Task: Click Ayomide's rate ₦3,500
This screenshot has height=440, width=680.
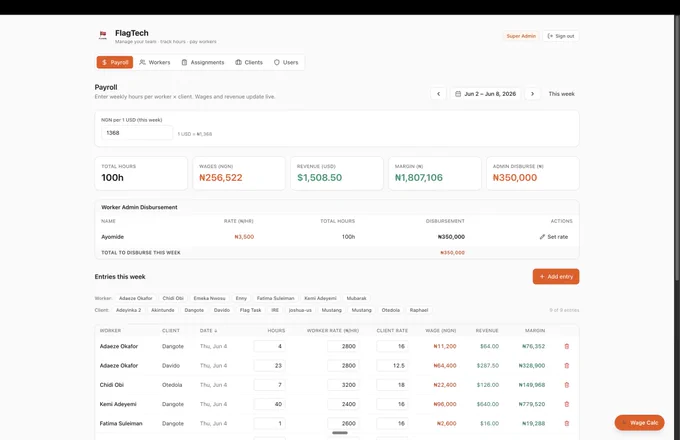Action: (x=244, y=237)
